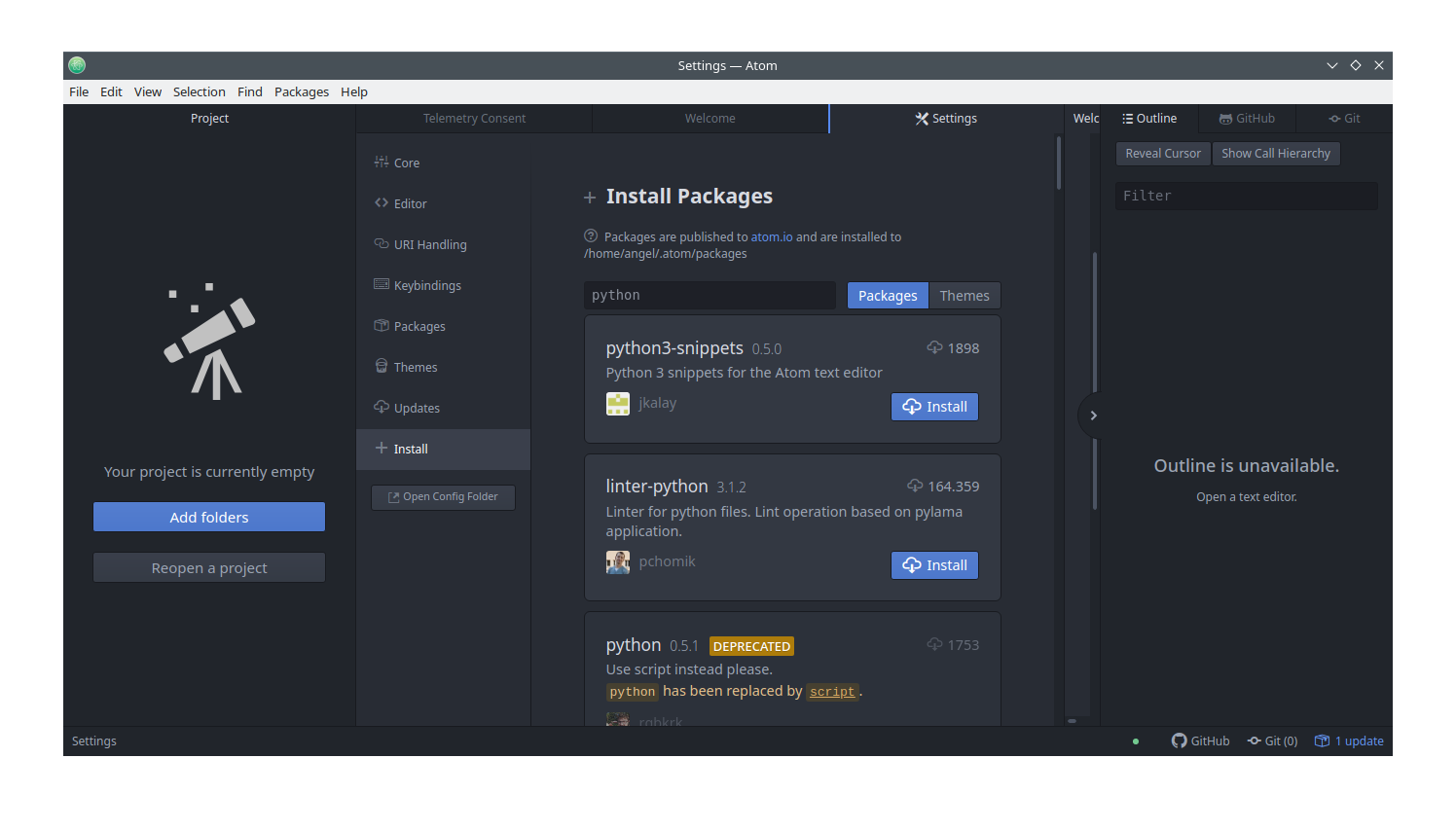Open jkalay author name link
1456x831 pixels.
pos(658,404)
